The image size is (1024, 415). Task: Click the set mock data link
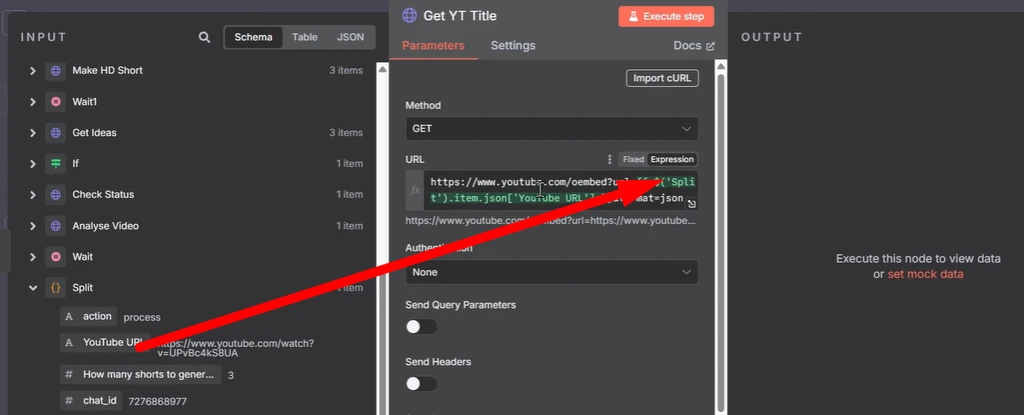(x=925, y=274)
